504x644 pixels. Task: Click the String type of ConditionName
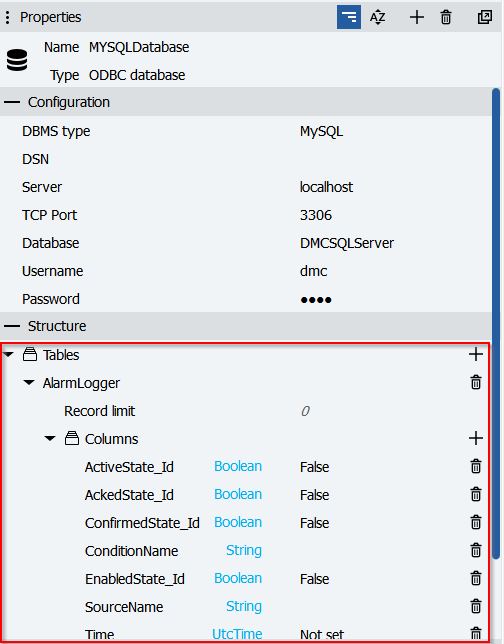[244, 550]
